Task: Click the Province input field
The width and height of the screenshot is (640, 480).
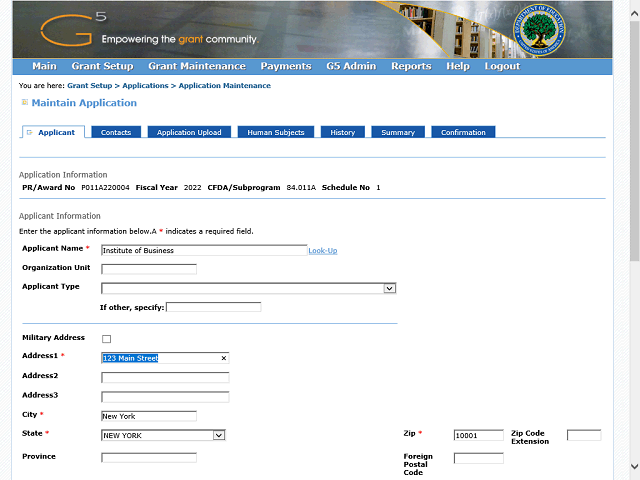Action: point(149,458)
